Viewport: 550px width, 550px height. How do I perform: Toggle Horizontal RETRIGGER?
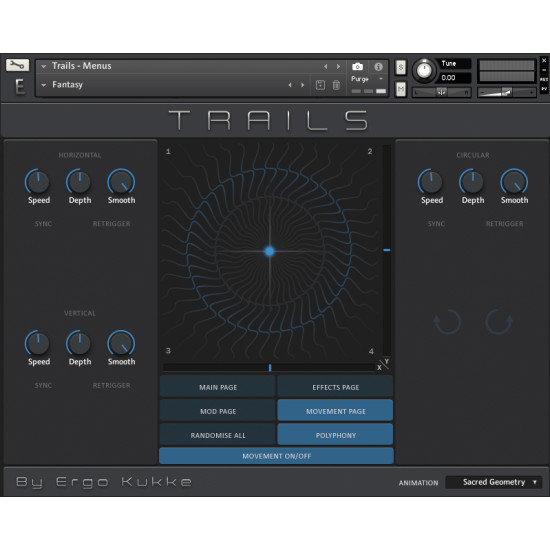(111, 224)
